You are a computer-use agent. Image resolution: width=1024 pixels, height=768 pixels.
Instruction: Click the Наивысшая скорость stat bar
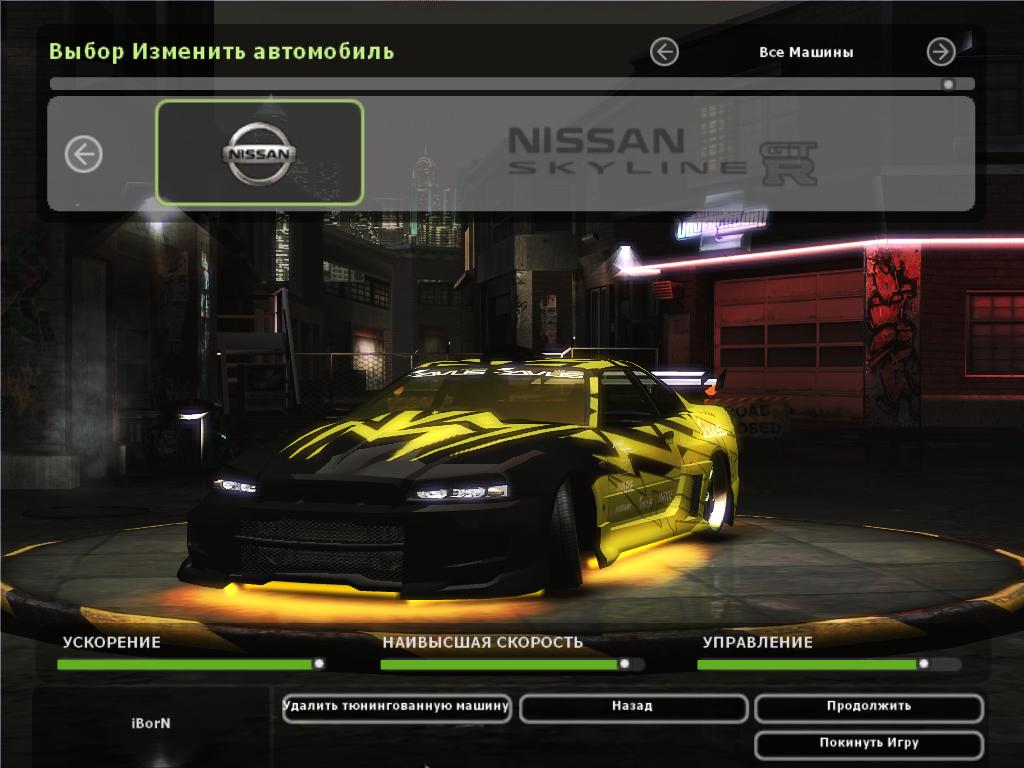[x=512, y=664]
